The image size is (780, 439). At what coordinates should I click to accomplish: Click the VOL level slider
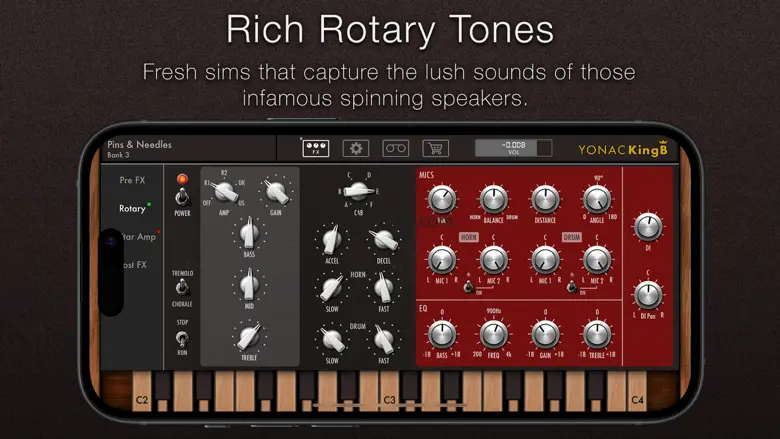[513, 148]
